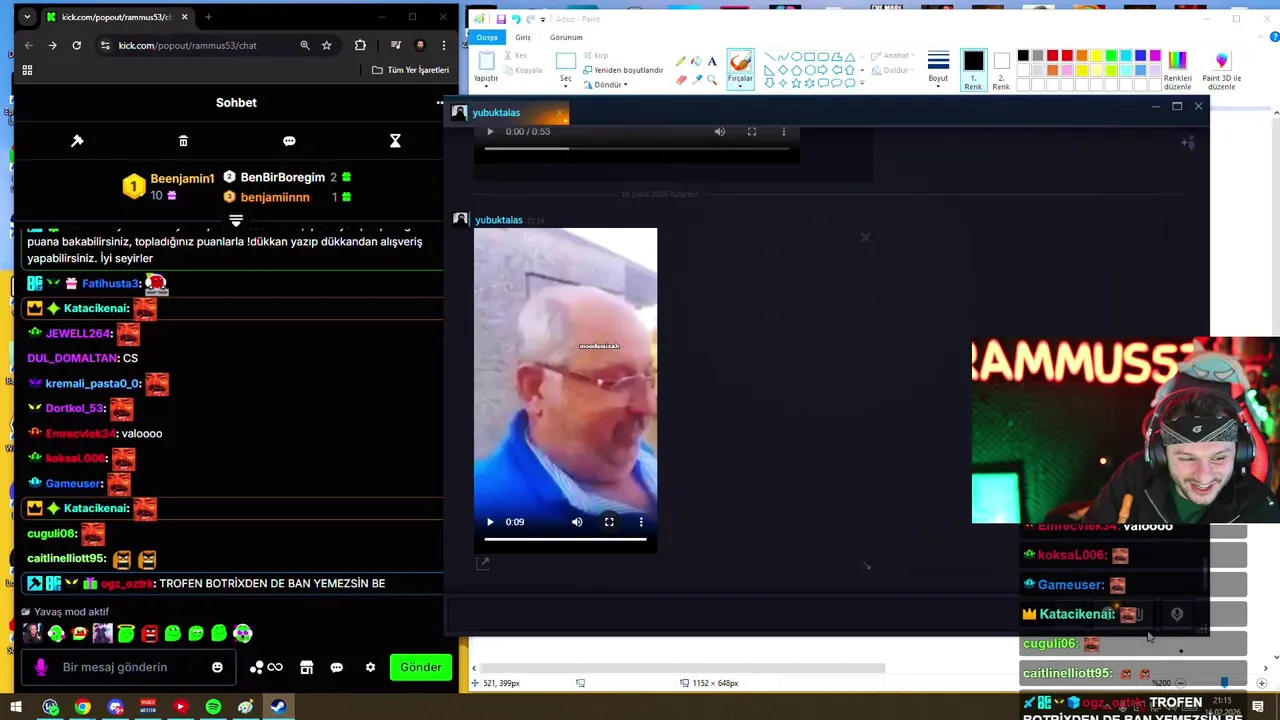The image size is (1280, 720).
Task: Mute the upper 0:00 / 0:53 video
Action: (719, 132)
